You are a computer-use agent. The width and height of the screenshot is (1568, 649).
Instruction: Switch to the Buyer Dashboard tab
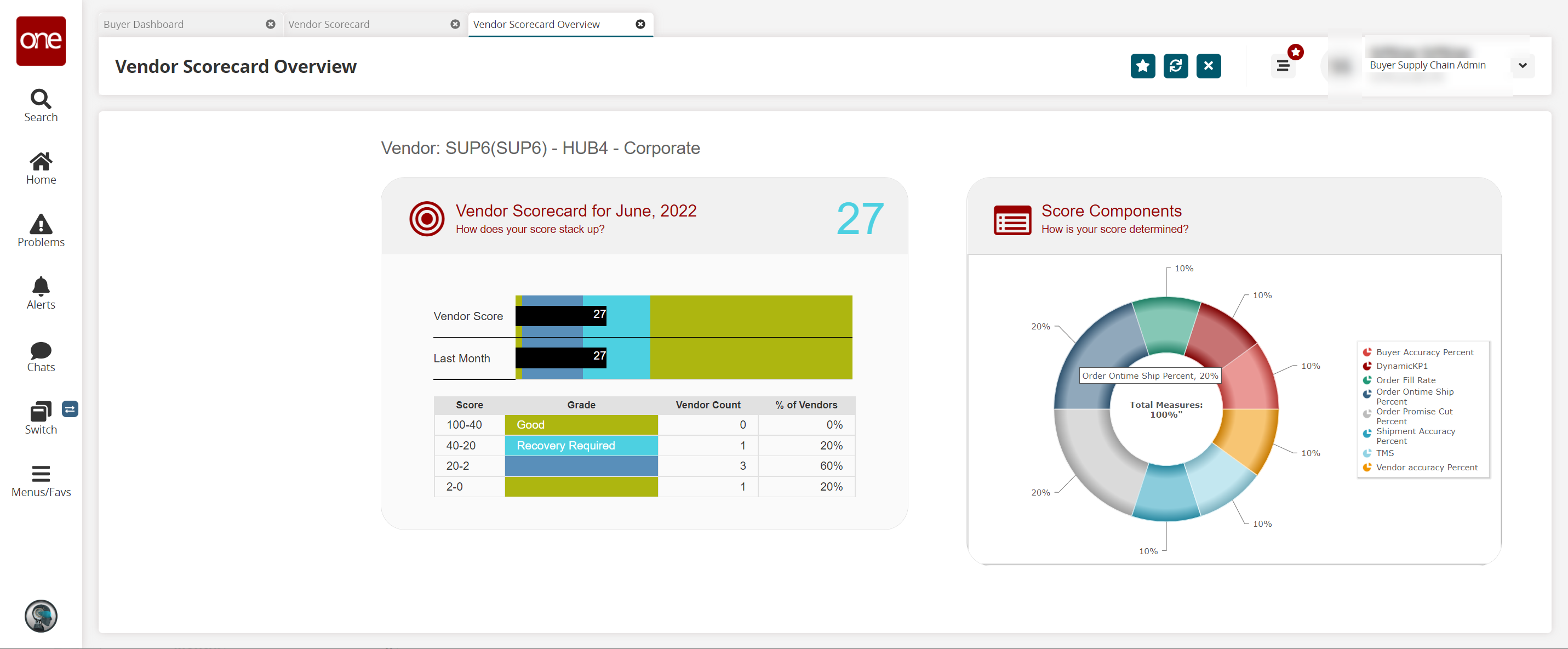tap(144, 24)
